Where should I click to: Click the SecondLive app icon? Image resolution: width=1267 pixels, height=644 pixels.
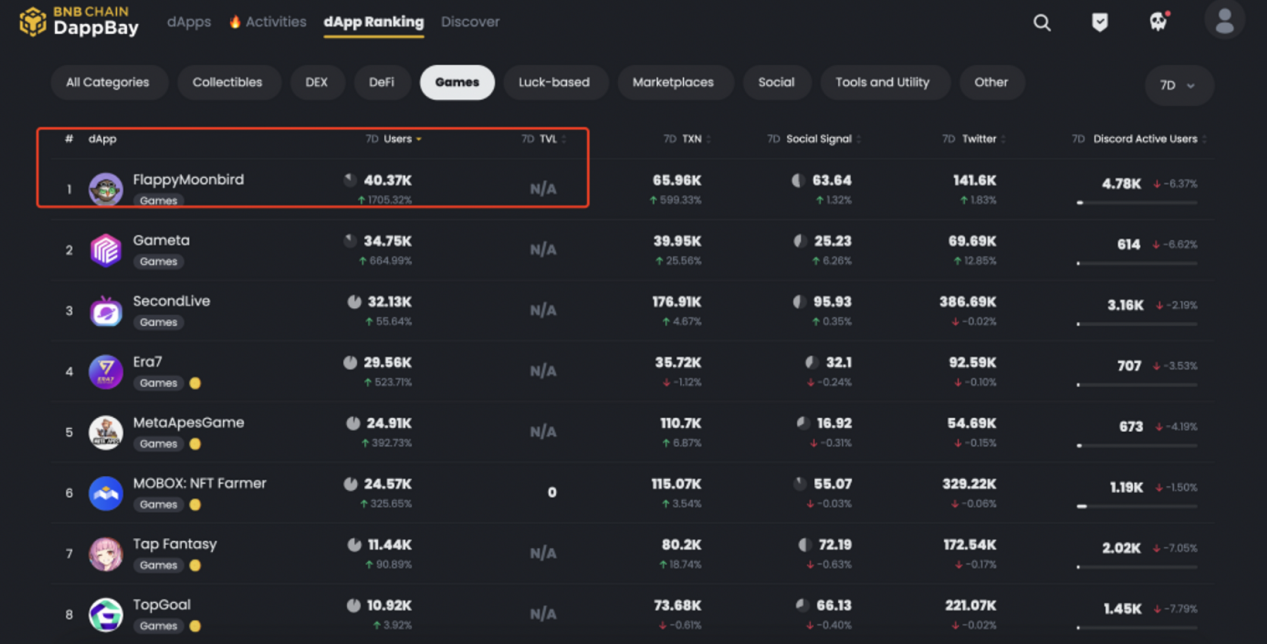pyautogui.click(x=106, y=311)
